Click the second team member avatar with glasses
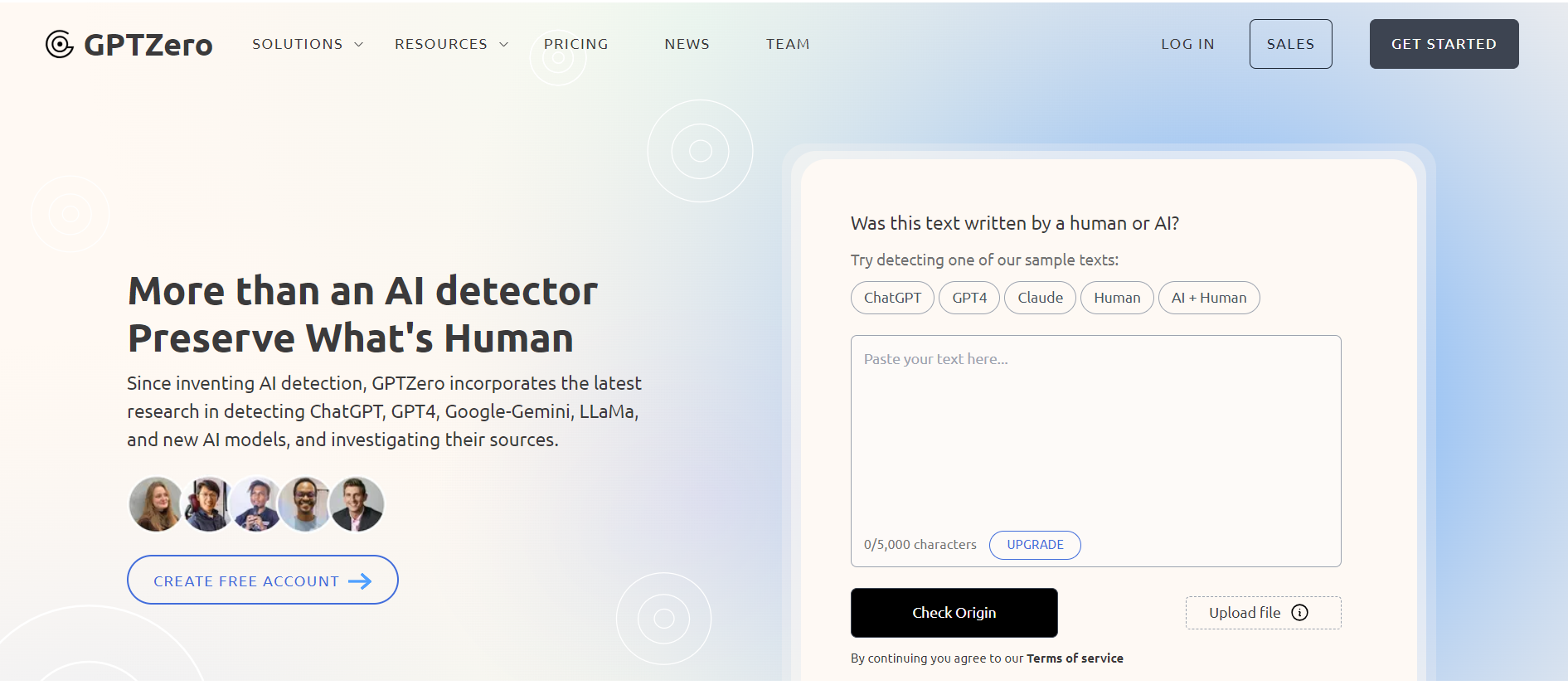Image resolution: width=1568 pixels, height=685 pixels. pyautogui.click(x=206, y=504)
